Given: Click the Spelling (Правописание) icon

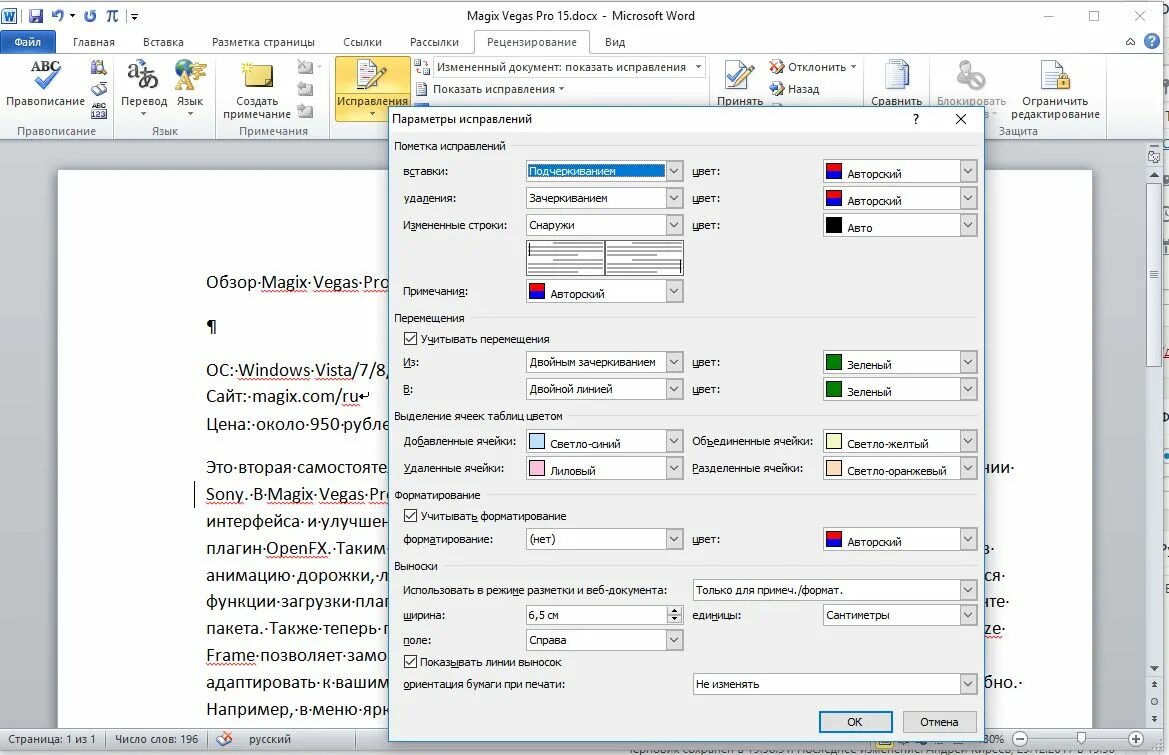Looking at the screenshot, I should [x=45, y=83].
